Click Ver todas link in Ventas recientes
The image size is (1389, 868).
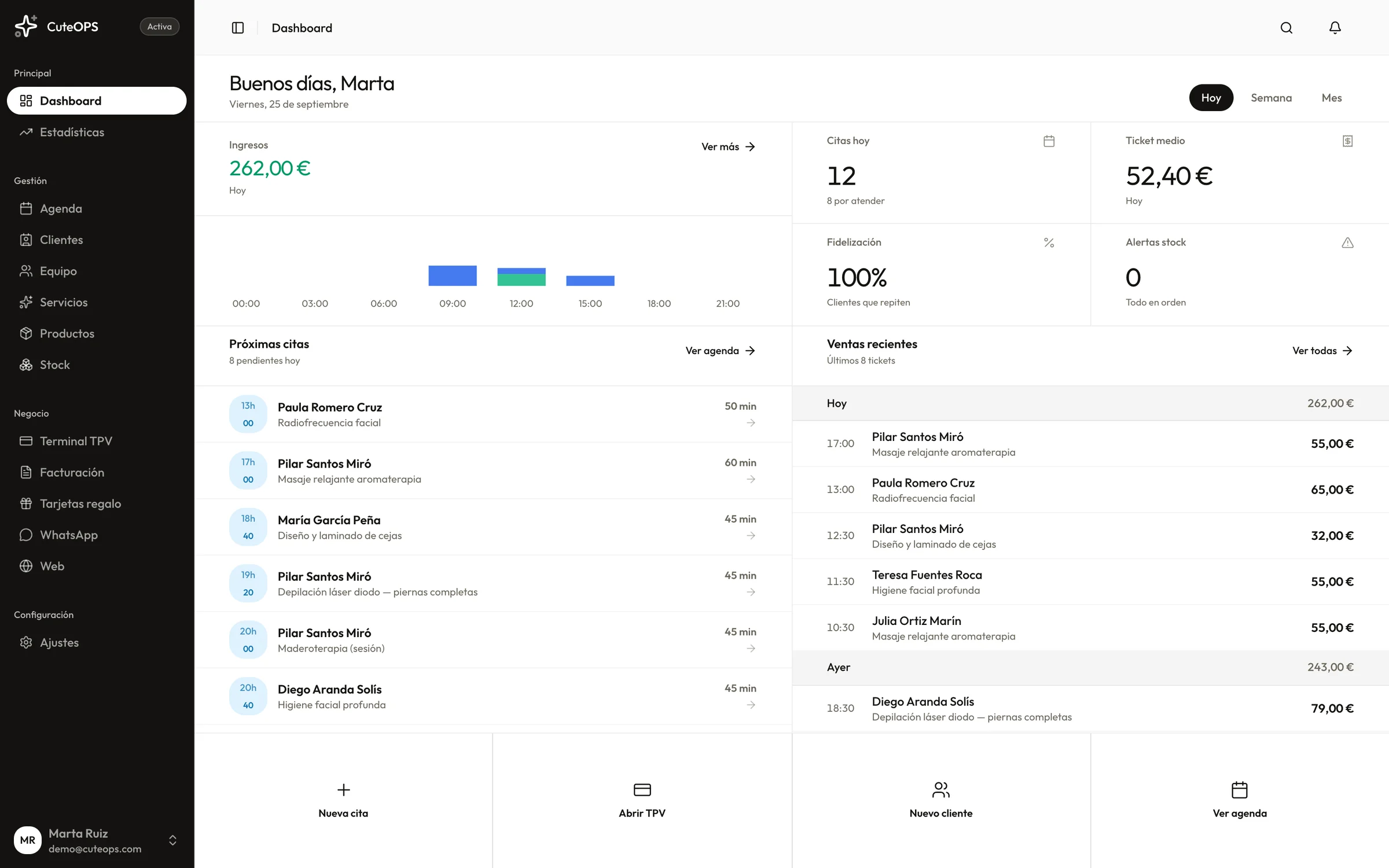point(1322,351)
